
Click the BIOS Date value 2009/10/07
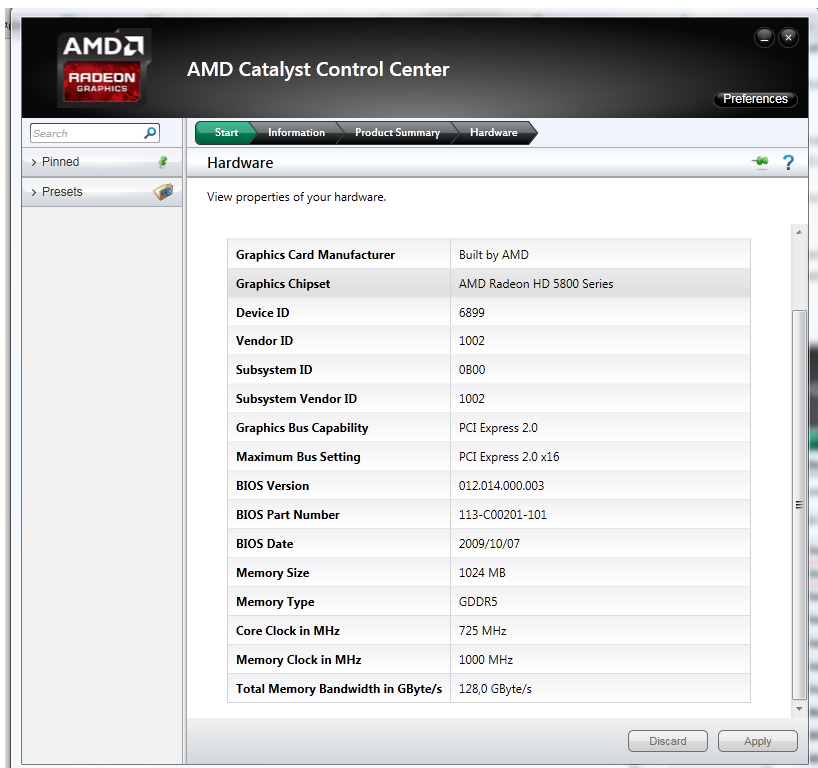click(x=489, y=544)
